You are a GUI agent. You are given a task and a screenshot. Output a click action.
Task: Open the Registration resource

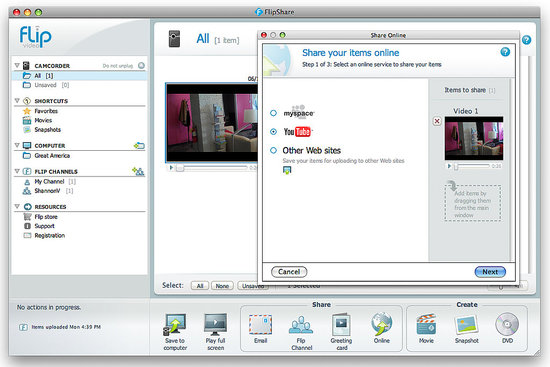43,235
